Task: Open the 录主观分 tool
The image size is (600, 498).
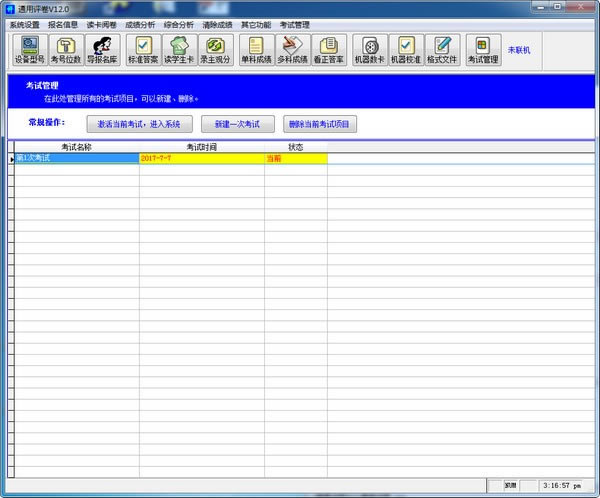Action: (214, 50)
